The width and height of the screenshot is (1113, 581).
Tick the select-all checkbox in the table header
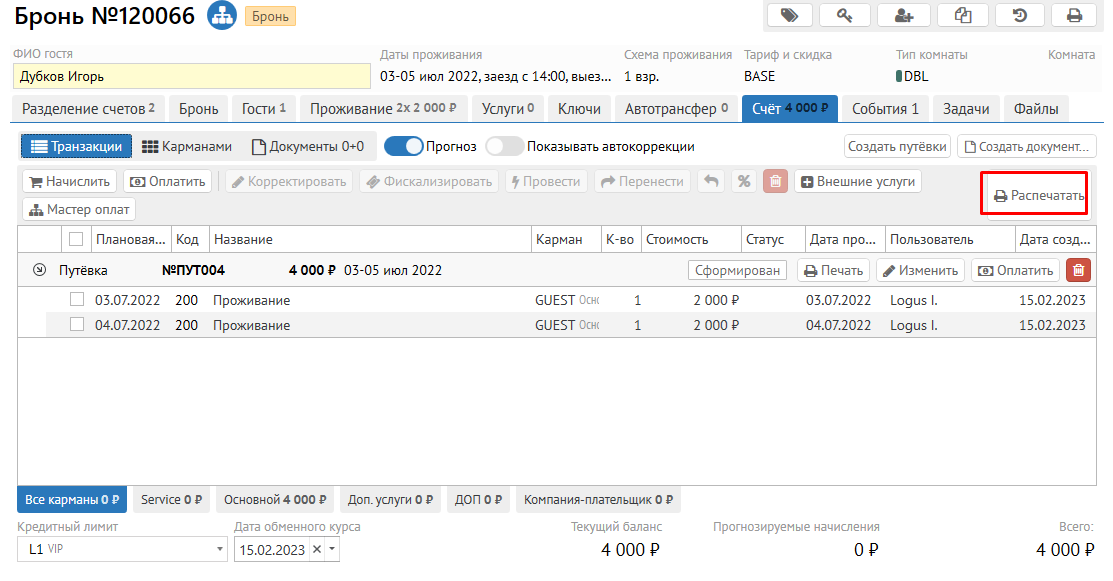click(76, 240)
